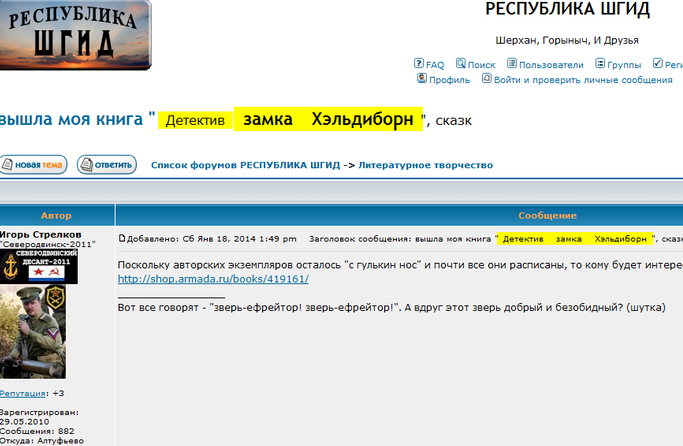
Task: Click the highlighted Хэльдиборн word in the title
Action: point(362,119)
